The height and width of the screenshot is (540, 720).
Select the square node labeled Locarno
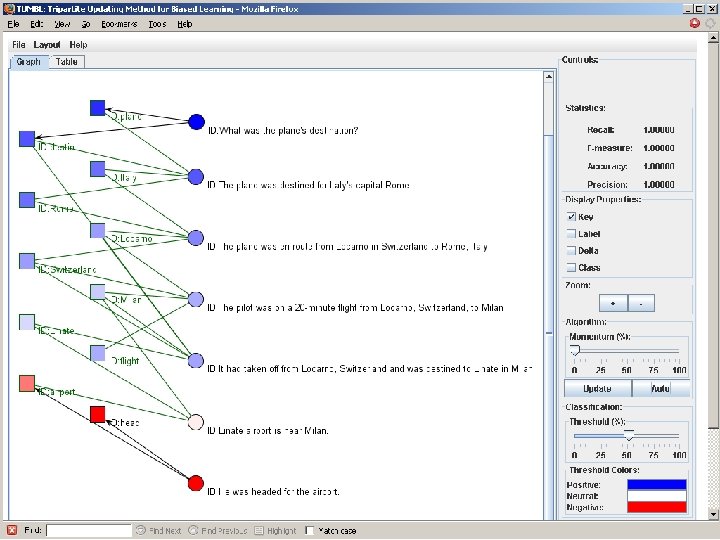pyautogui.click(x=97, y=231)
